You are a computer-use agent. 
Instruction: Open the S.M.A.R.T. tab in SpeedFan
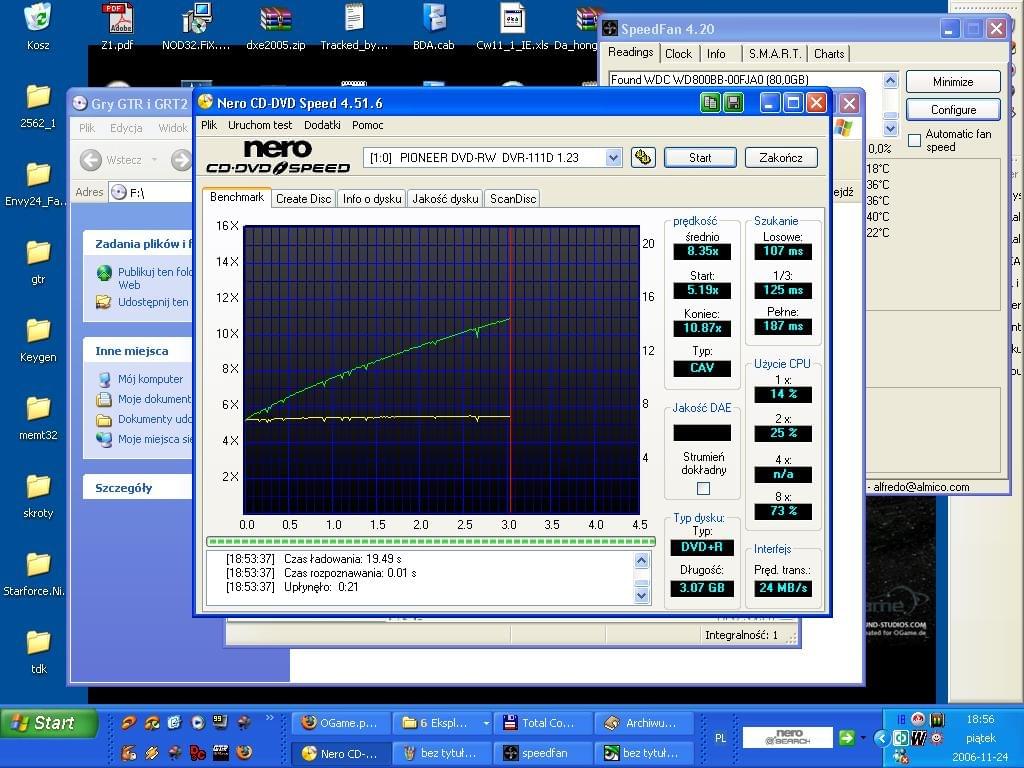pyautogui.click(x=775, y=54)
